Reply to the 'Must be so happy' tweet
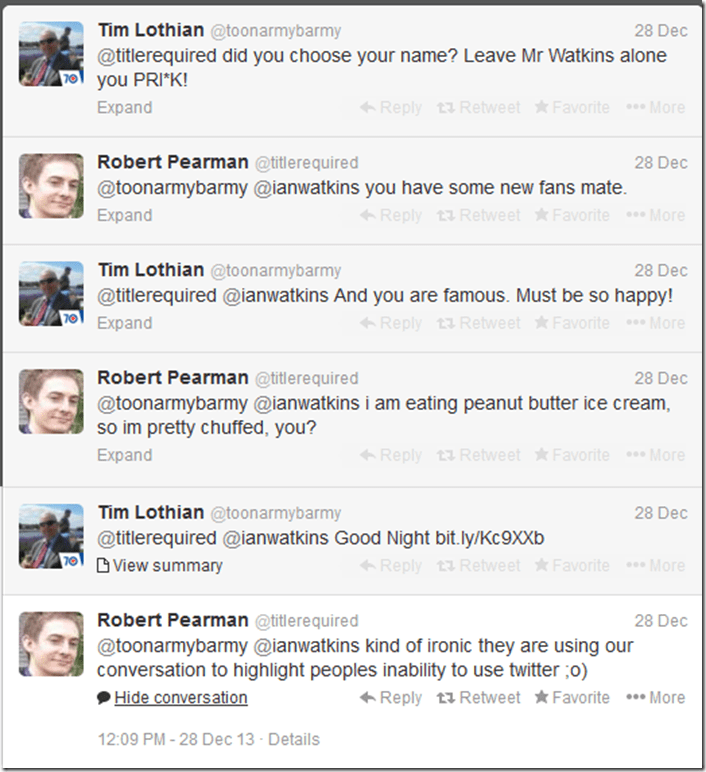706x772 pixels. pyautogui.click(x=391, y=323)
